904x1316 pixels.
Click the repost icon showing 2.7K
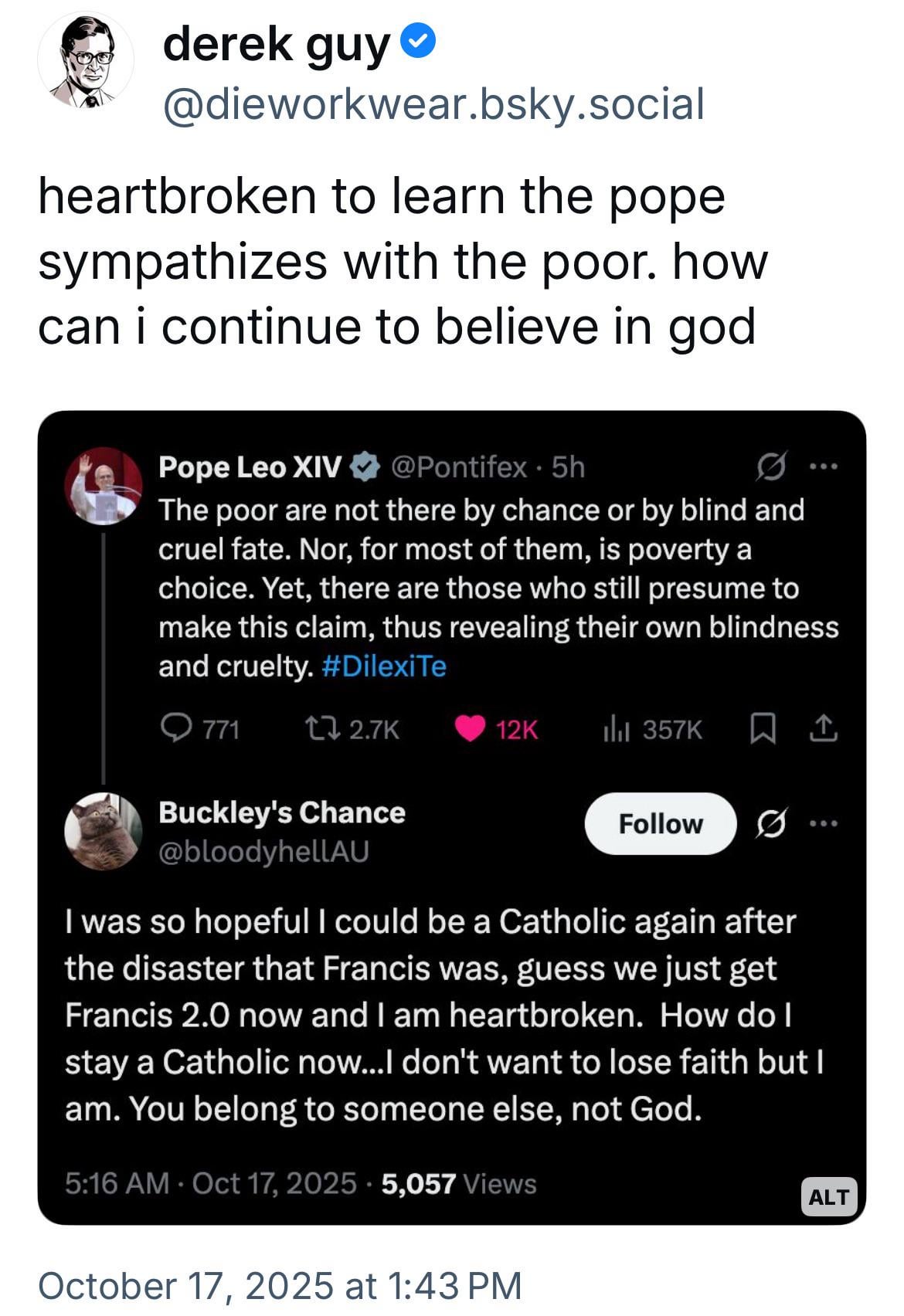click(x=317, y=728)
